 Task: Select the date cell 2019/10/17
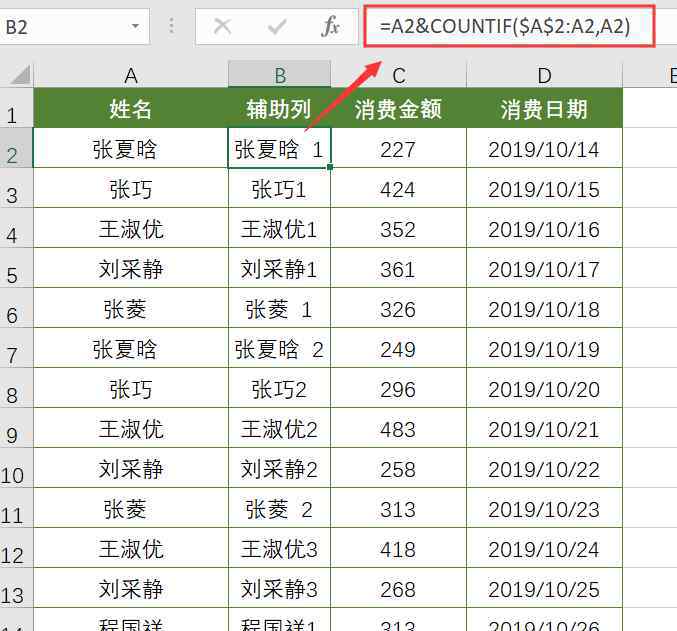(x=544, y=268)
